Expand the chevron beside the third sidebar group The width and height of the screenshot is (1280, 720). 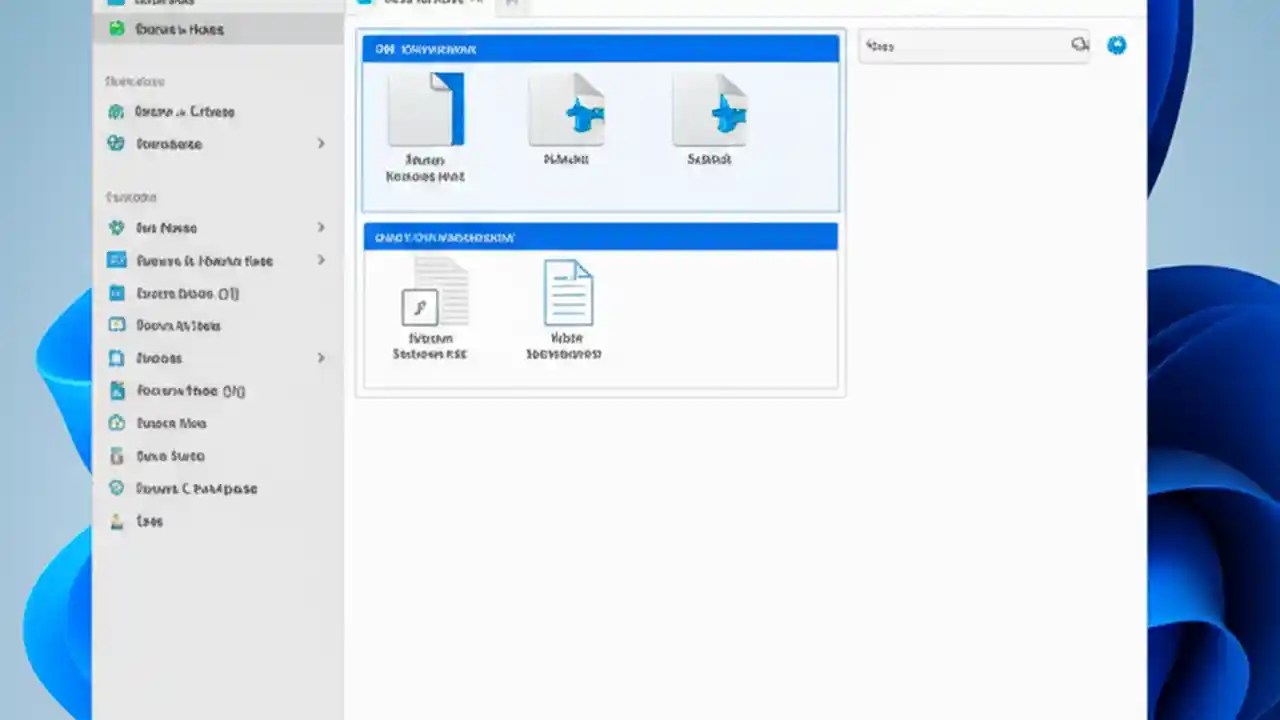coord(321,228)
